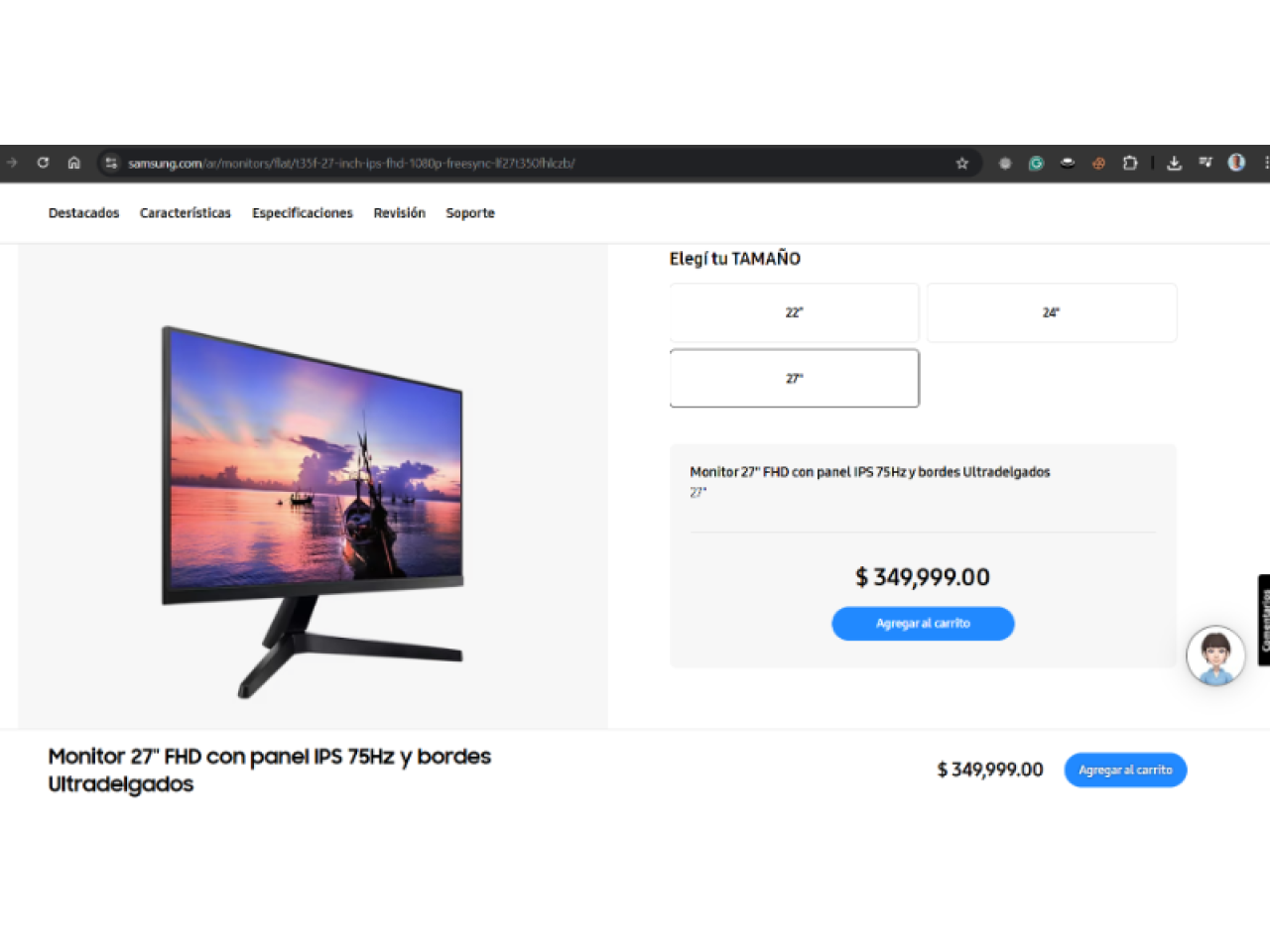This screenshot has height=952, width=1270.
Task: Click the site info icon in address bar
Action: pyautogui.click(x=111, y=163)
